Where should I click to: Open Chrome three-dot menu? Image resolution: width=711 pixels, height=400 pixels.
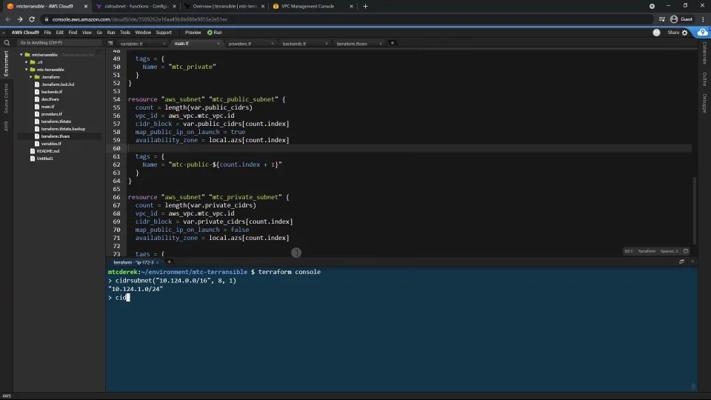(703, 19)
